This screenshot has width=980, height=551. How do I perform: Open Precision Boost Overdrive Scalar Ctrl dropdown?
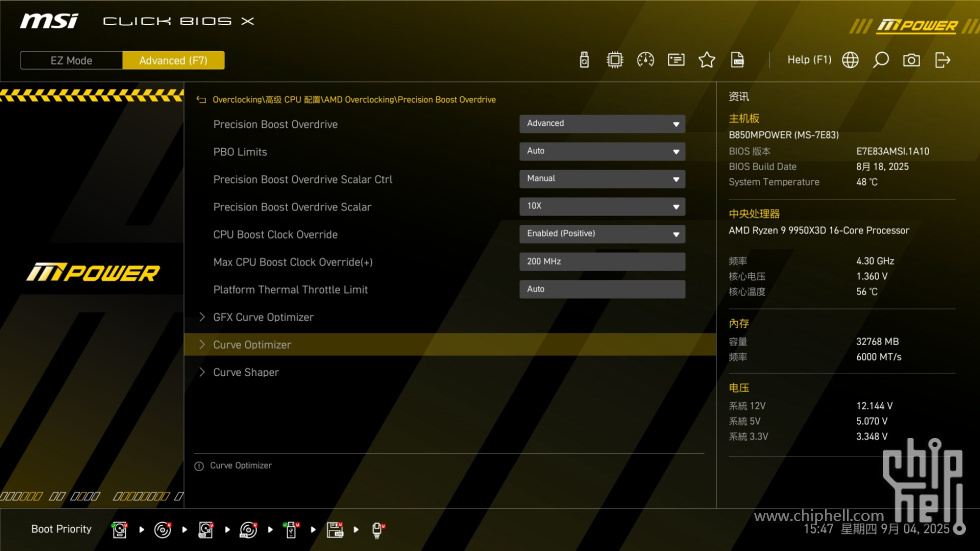pyautogui.click(x=602, y=179)
